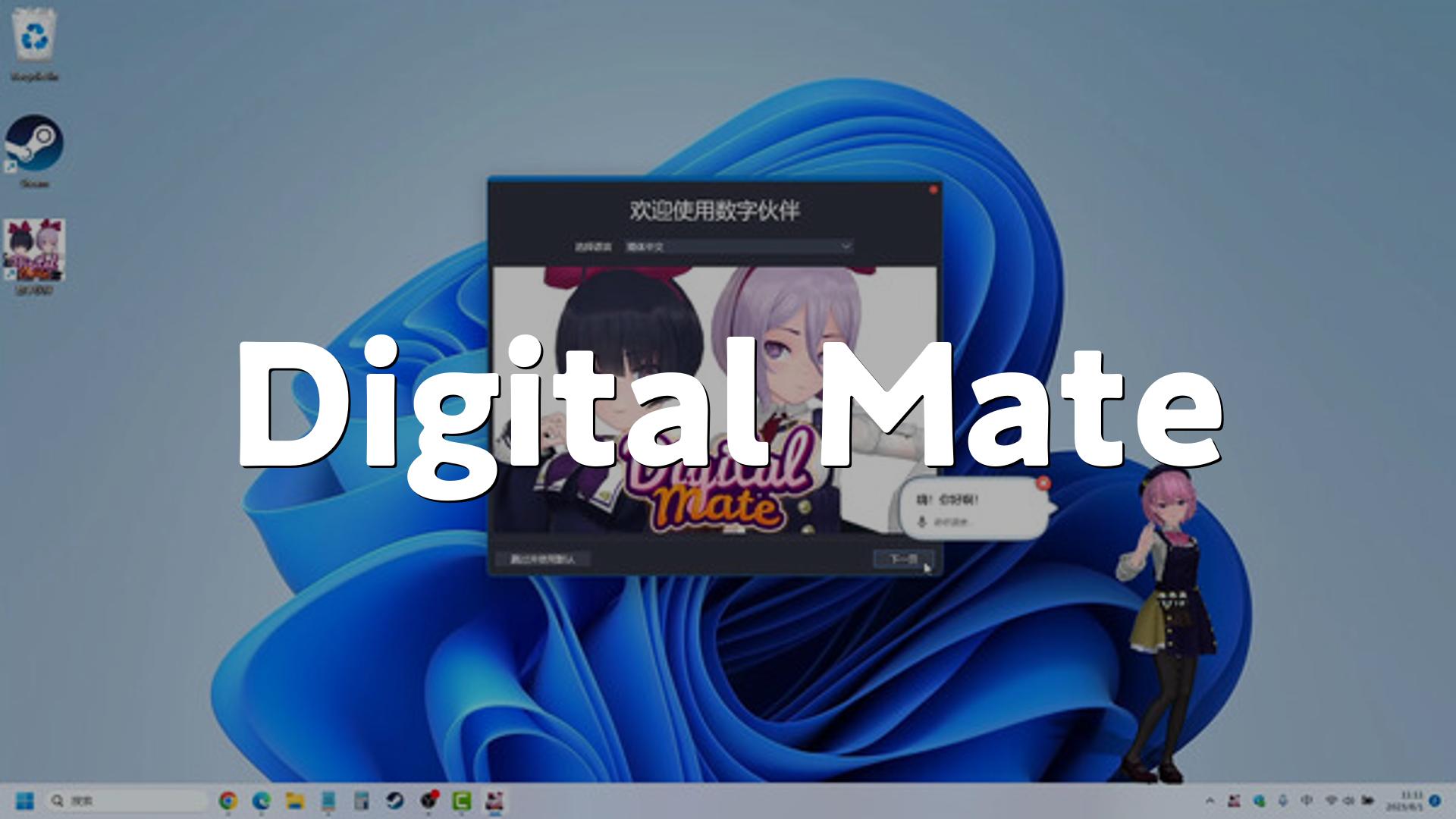Open the Digital Mate desktop shortcut

coord(35,250)
